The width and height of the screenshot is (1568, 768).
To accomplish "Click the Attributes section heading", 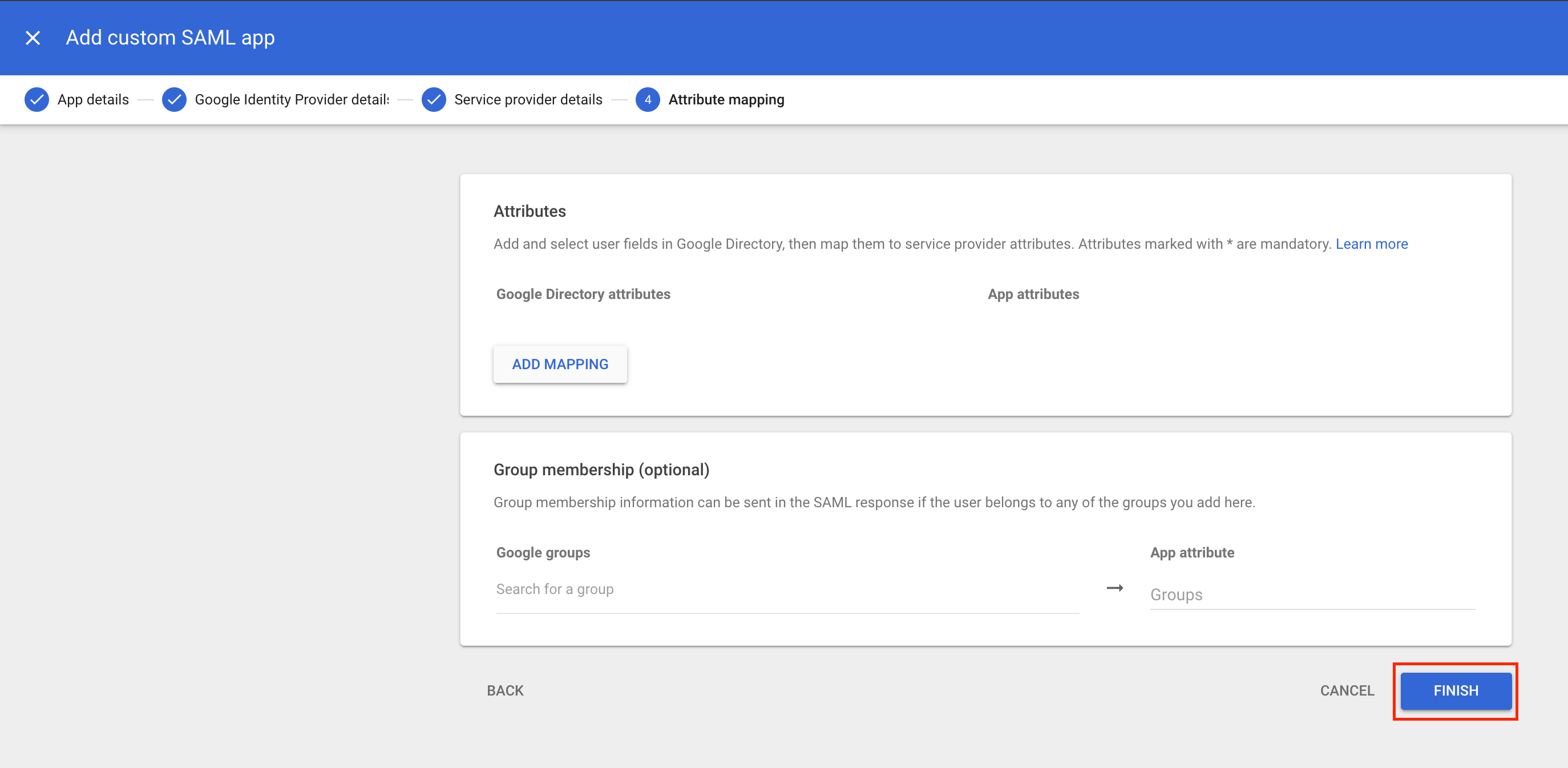I will [529, 211].
